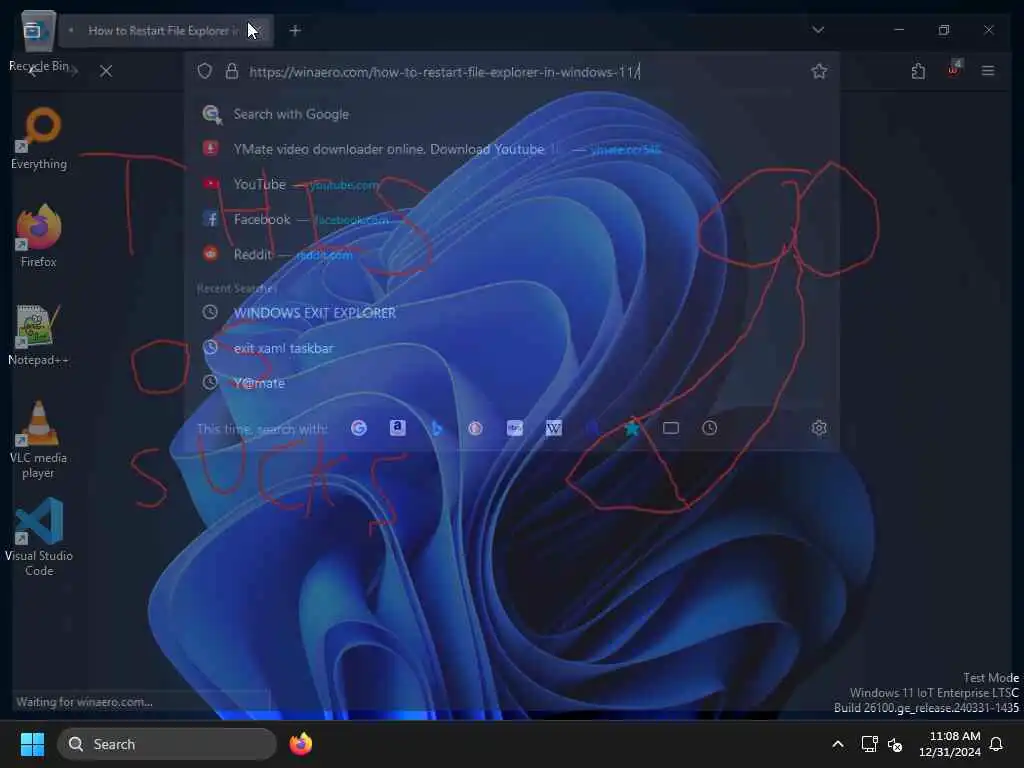Launch the Visual Studio Code shortcut
Image resolution: width=1024 pixels, height=768 pixels.
(39, 537)
